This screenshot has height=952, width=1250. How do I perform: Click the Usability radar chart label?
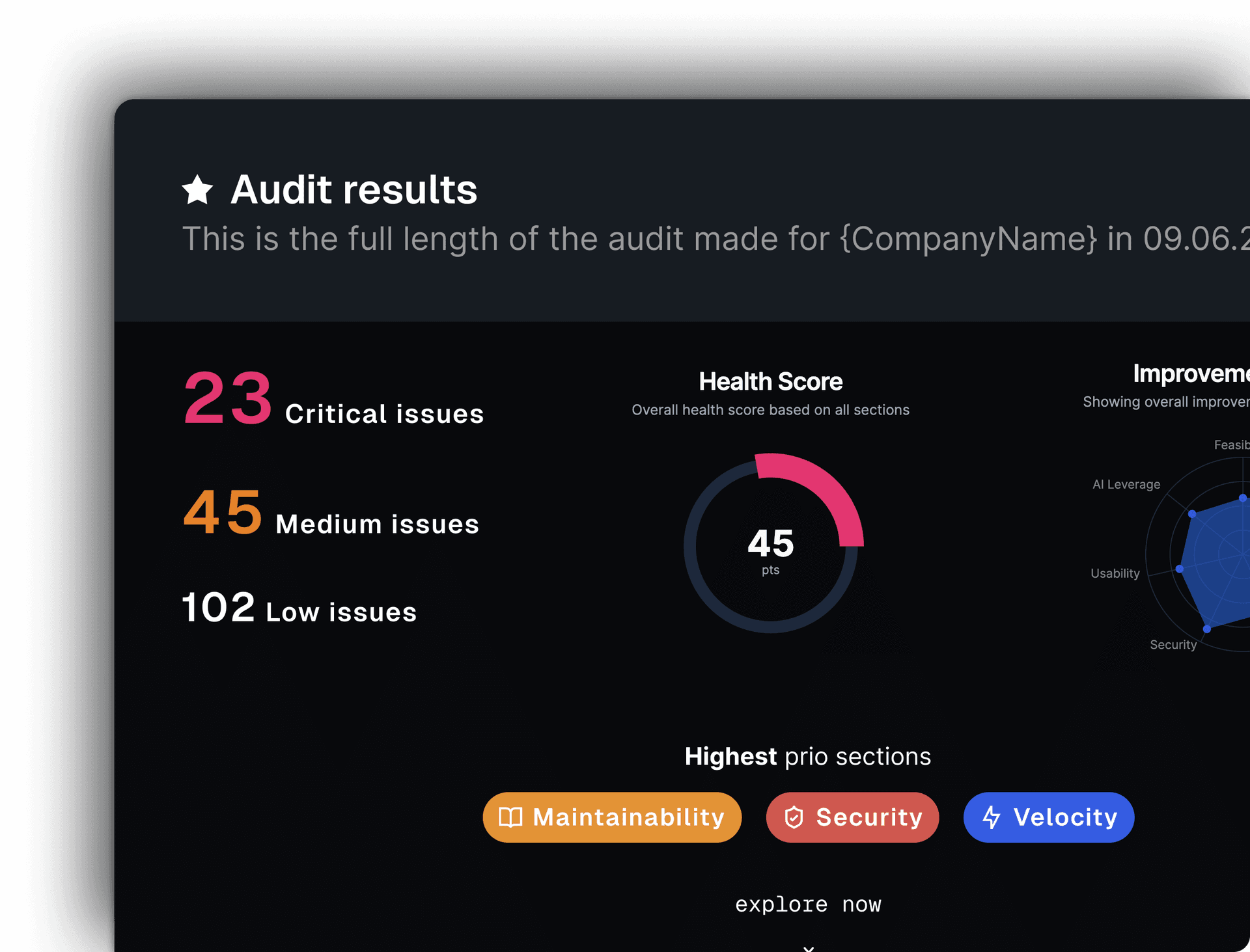pyautogui.click(x=1115, y=573)
